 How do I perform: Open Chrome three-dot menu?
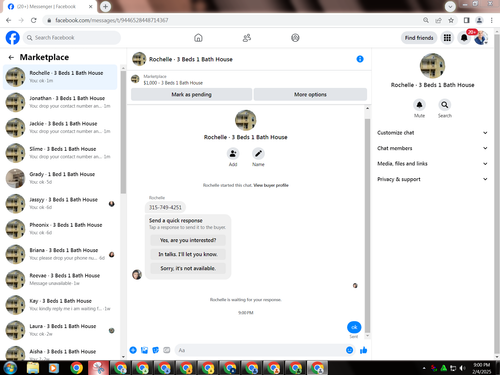pos(492,20)
